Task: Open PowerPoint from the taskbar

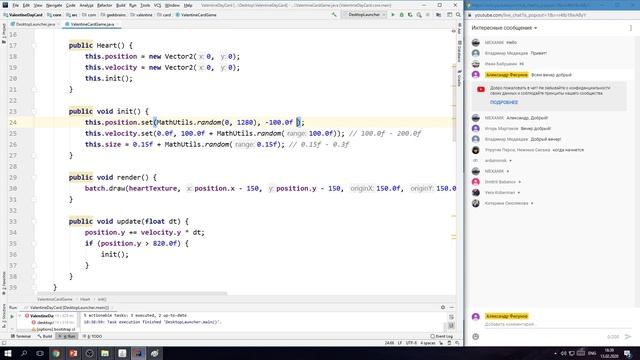Action: (x=73, y=353)
